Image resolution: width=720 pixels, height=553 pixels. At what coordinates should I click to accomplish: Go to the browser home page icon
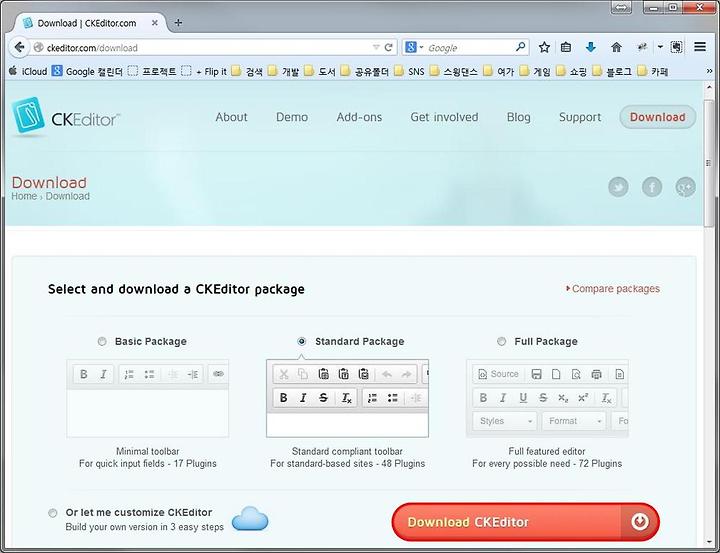point(616,47)
